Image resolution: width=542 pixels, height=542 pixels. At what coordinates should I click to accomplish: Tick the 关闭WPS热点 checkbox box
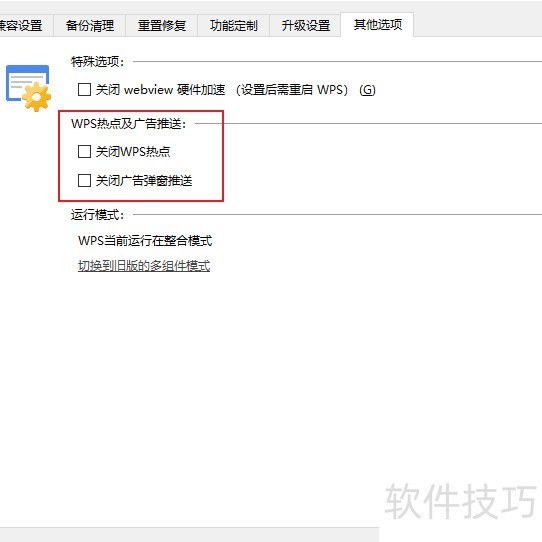coord(84,151)
